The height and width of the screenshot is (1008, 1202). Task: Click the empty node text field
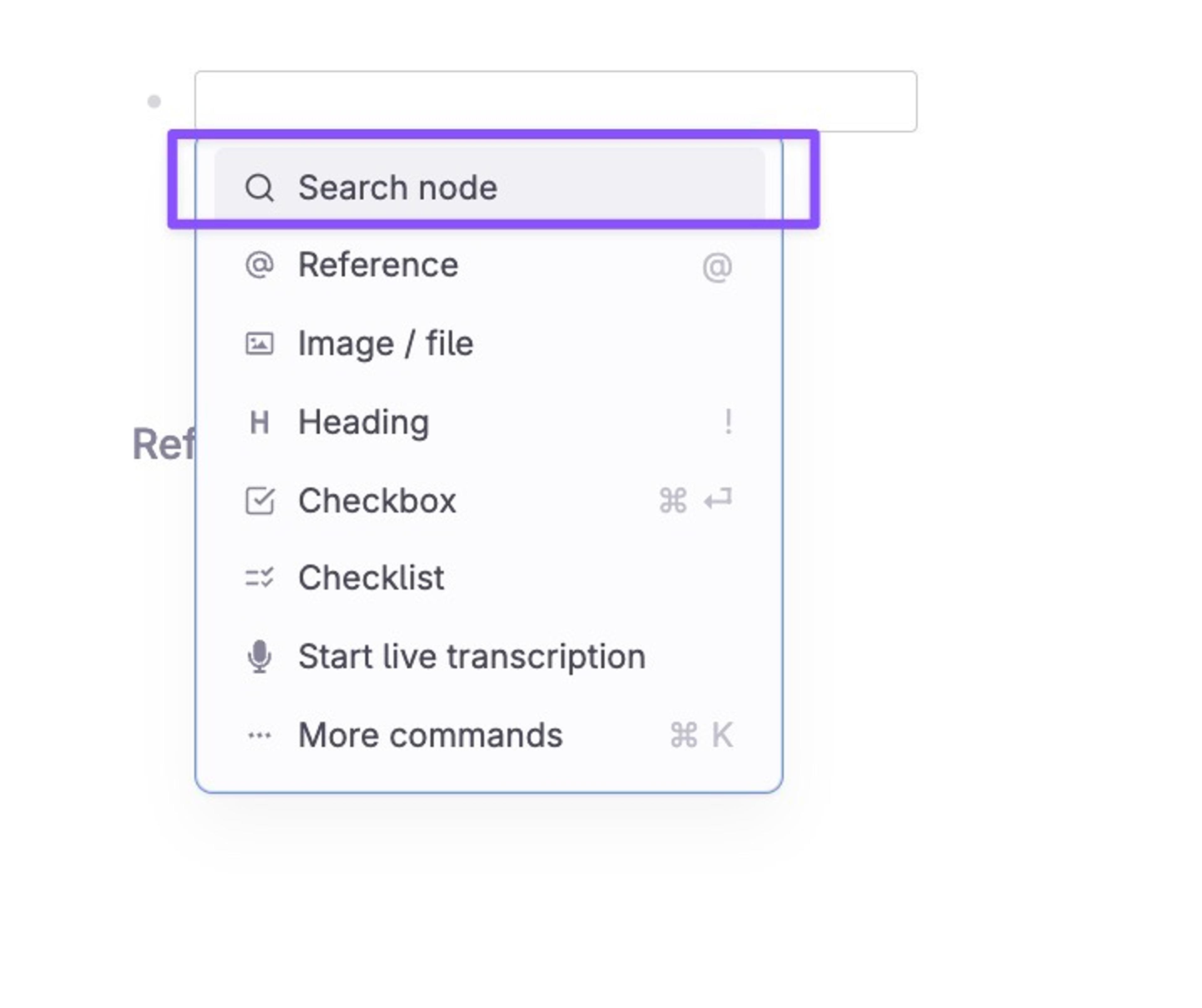(555, 101)
